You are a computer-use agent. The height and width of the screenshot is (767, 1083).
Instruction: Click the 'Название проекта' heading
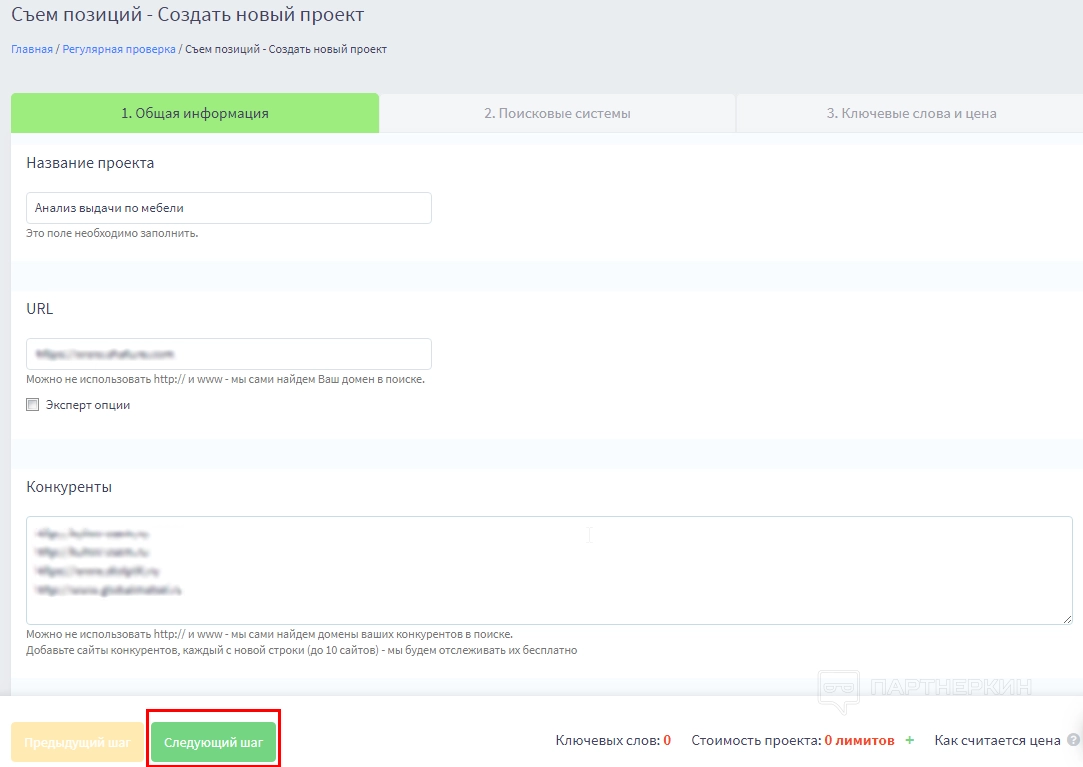(90, 163)
